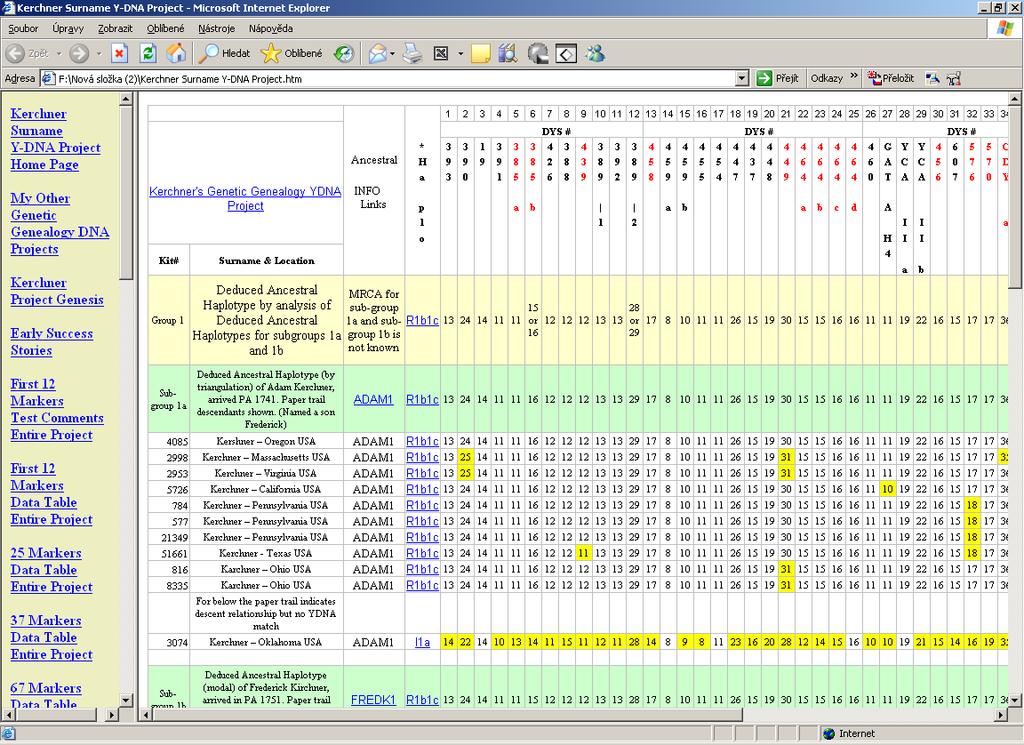The image size is (1024, 745).
Task: Select the 'Kerchner – California USA' cell
Action: pos(266,489)
